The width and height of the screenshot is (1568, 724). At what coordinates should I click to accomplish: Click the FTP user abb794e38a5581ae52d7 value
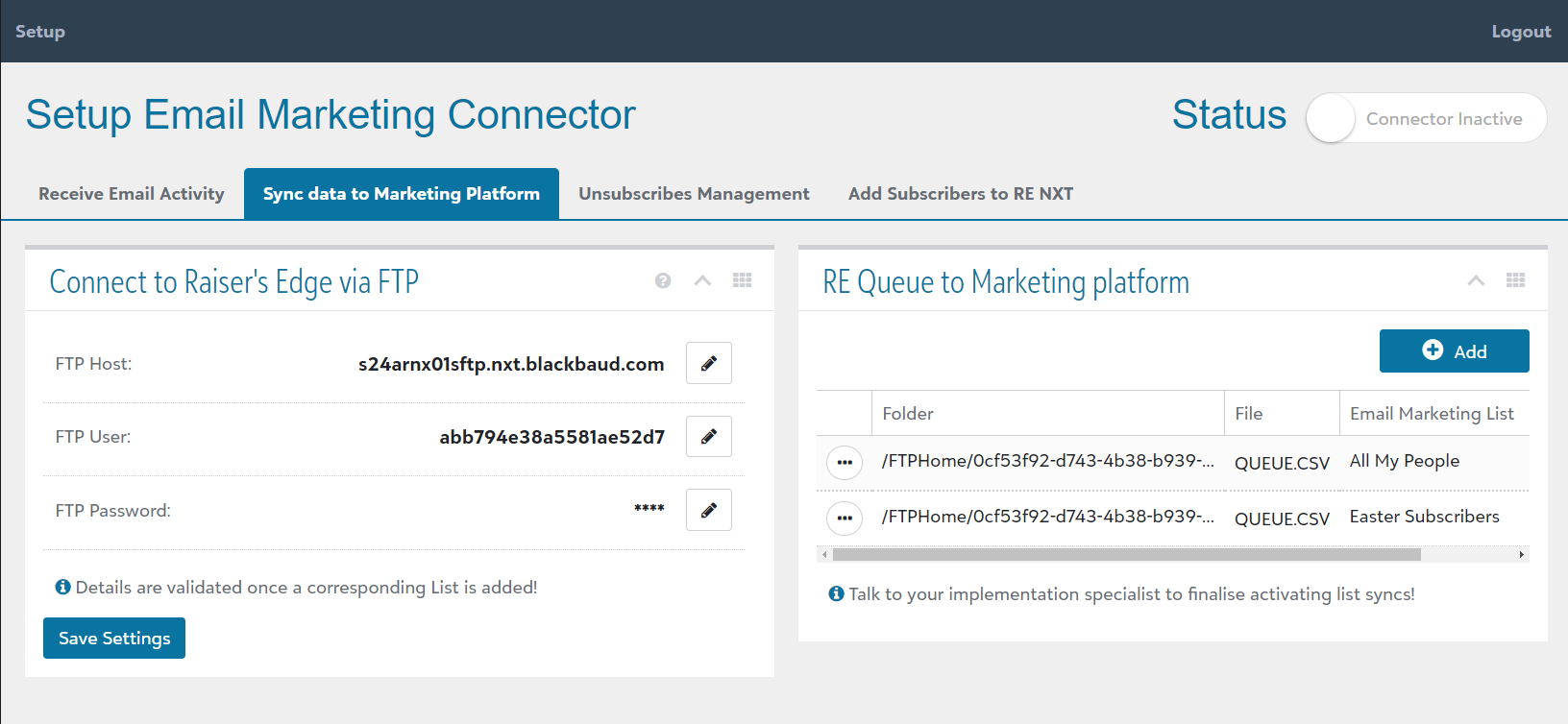click(552, 437)
